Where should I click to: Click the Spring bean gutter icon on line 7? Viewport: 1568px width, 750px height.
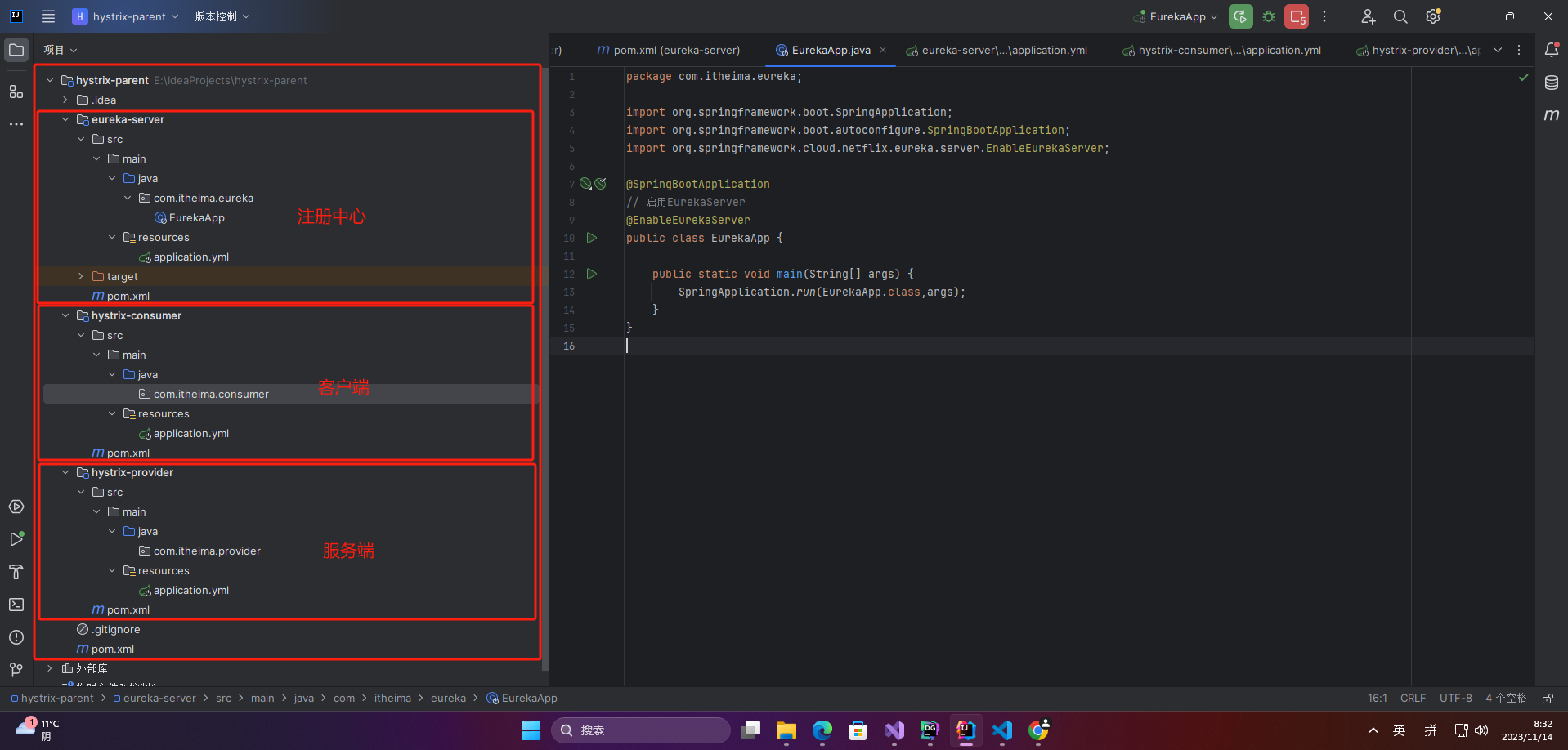click(x=585, y=184)
